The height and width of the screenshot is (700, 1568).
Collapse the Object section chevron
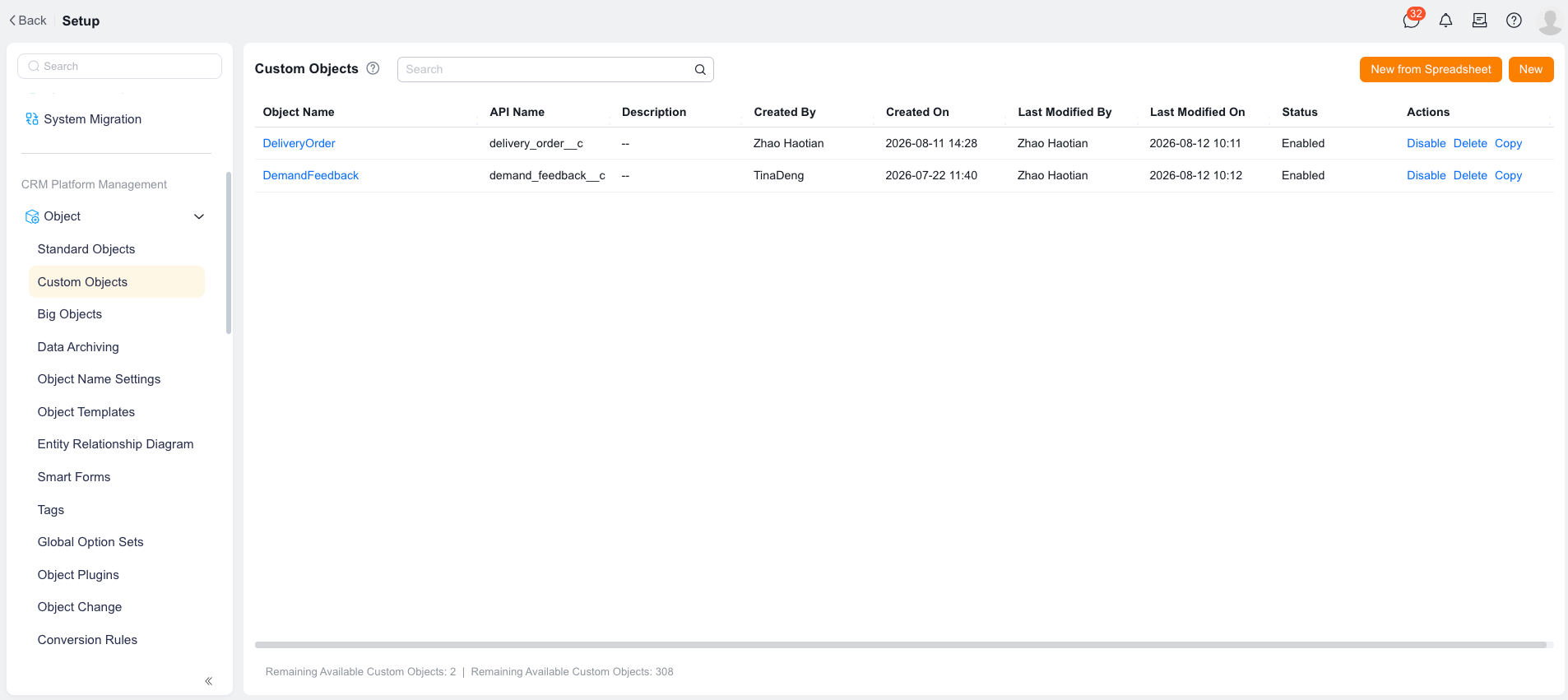point(199,216)
